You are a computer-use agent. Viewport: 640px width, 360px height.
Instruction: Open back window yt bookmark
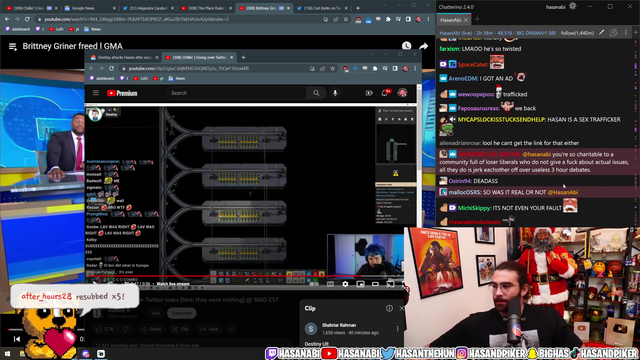[74, 29]
